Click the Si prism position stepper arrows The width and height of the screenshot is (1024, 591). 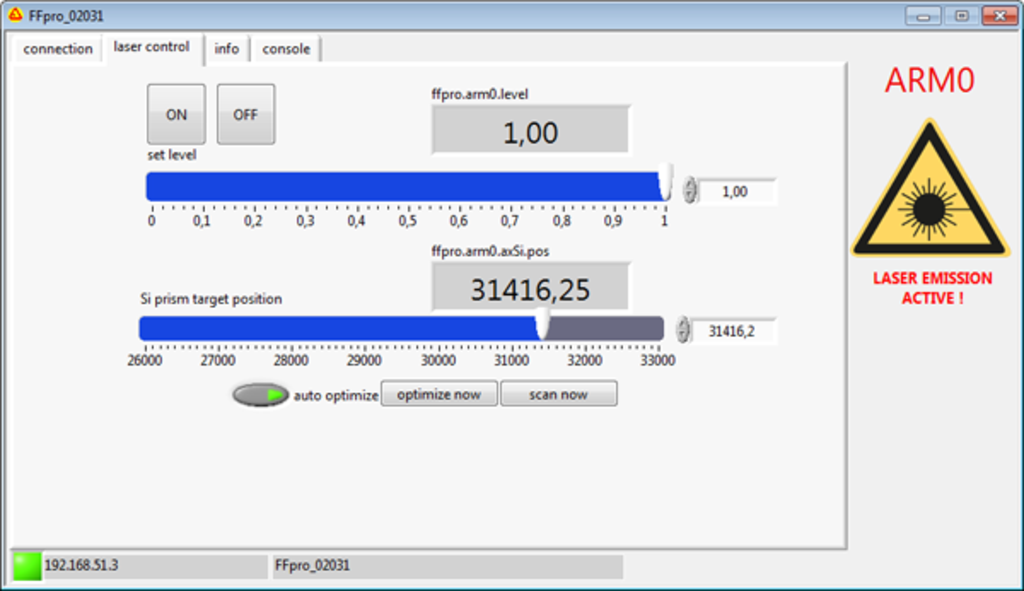click(683, 331)
